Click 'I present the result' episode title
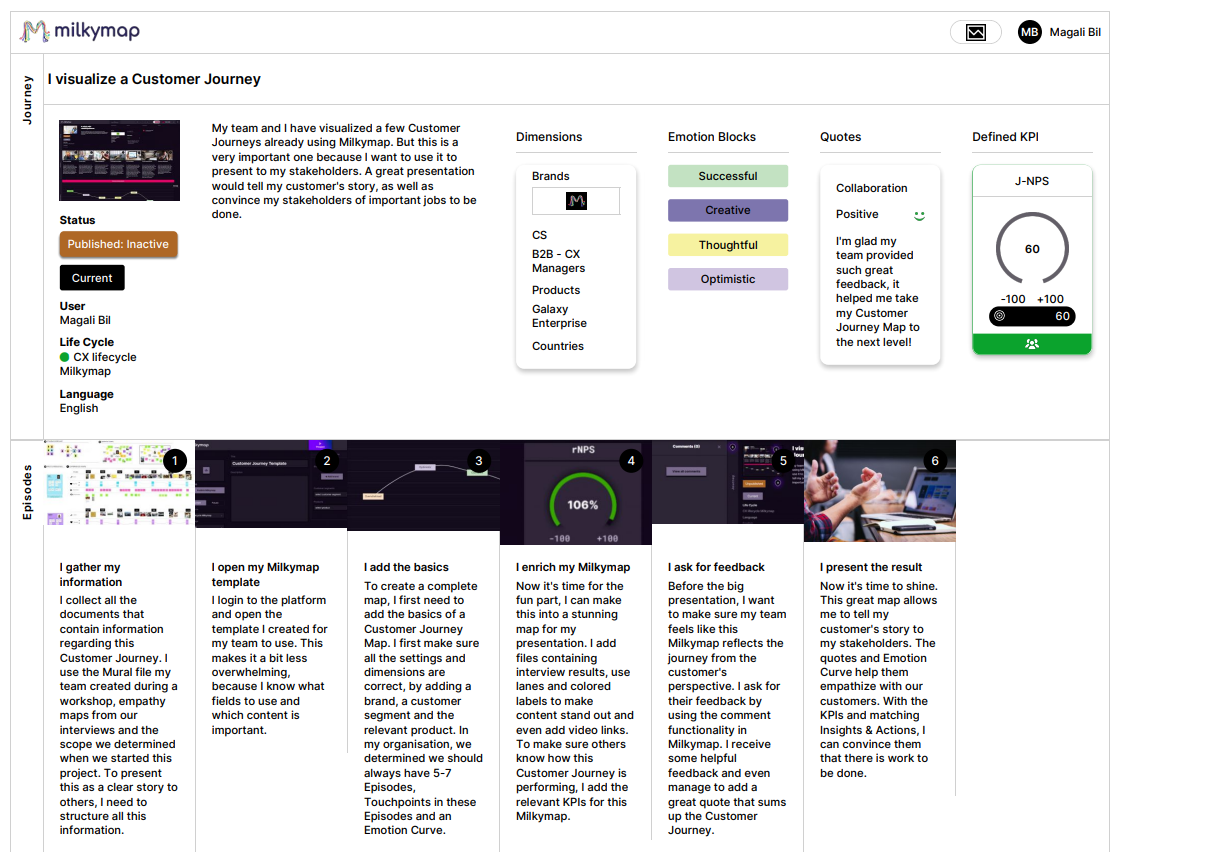This screenshot has width=1205, height=852. [871, 567]
